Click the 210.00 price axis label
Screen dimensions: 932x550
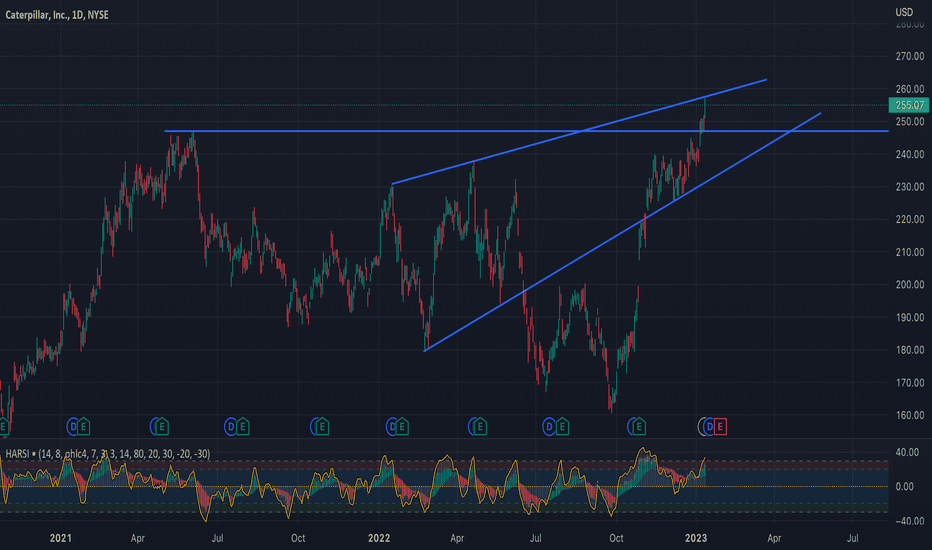coord(910,252)
